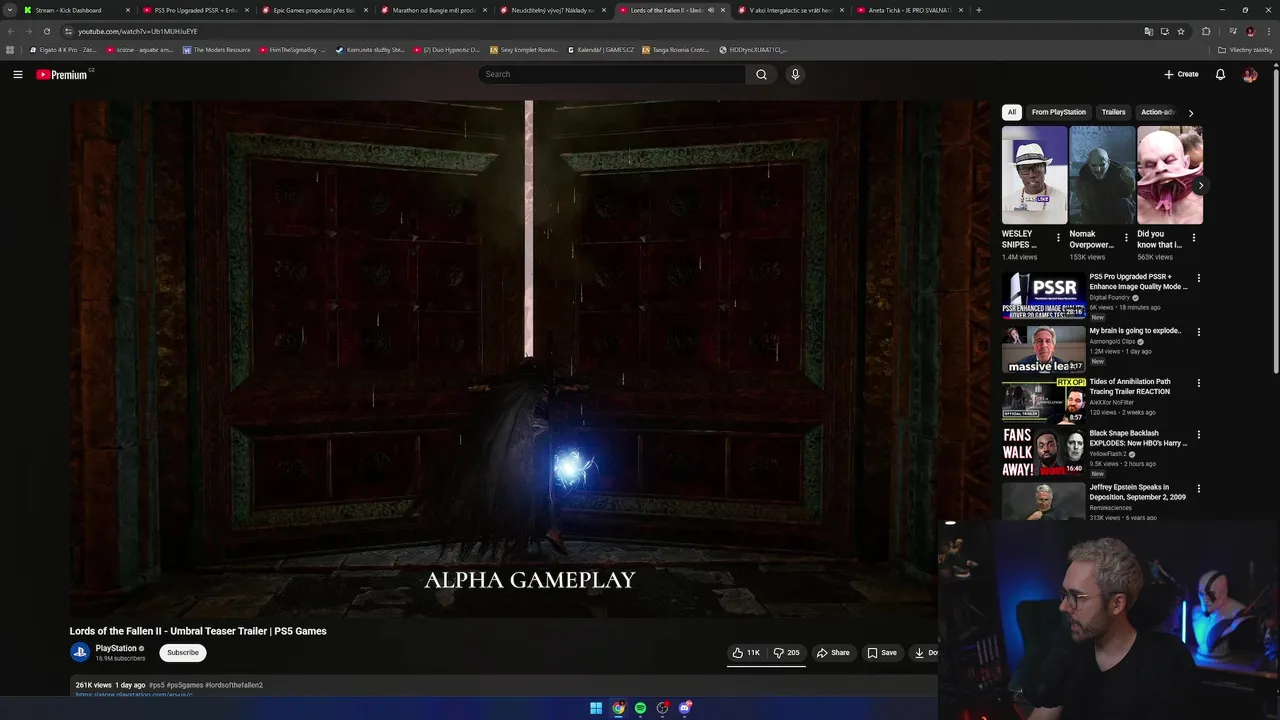Select the Action-adventure filter chip
The height and width of the screenshot is (720, 1280).
(1157, 112)
